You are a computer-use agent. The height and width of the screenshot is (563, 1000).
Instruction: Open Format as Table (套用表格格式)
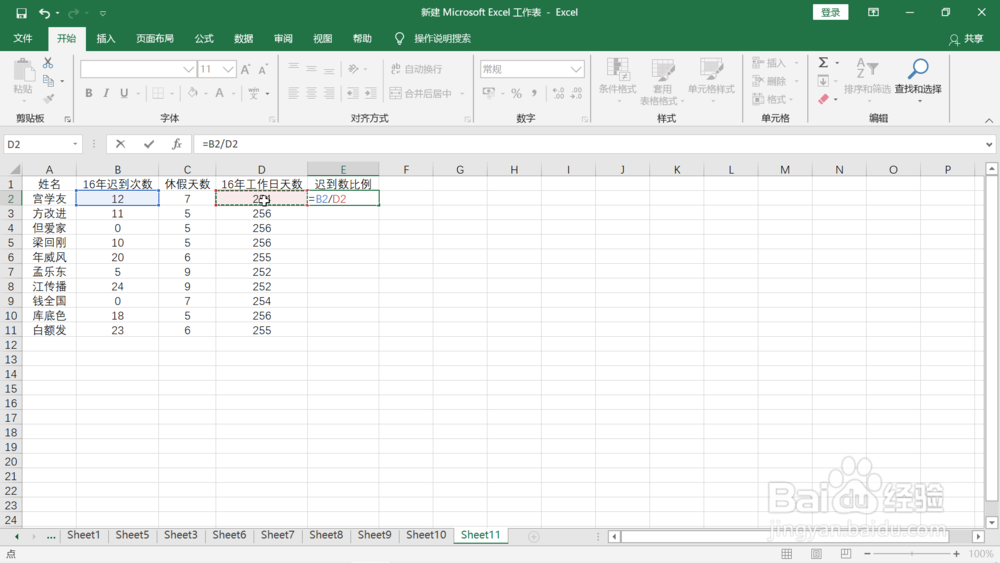click(x=663, y=81)
